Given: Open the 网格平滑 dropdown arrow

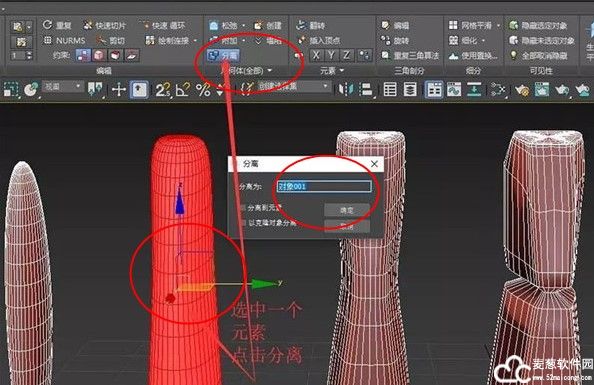Looking at the screenshot, I should coord(499,25).
